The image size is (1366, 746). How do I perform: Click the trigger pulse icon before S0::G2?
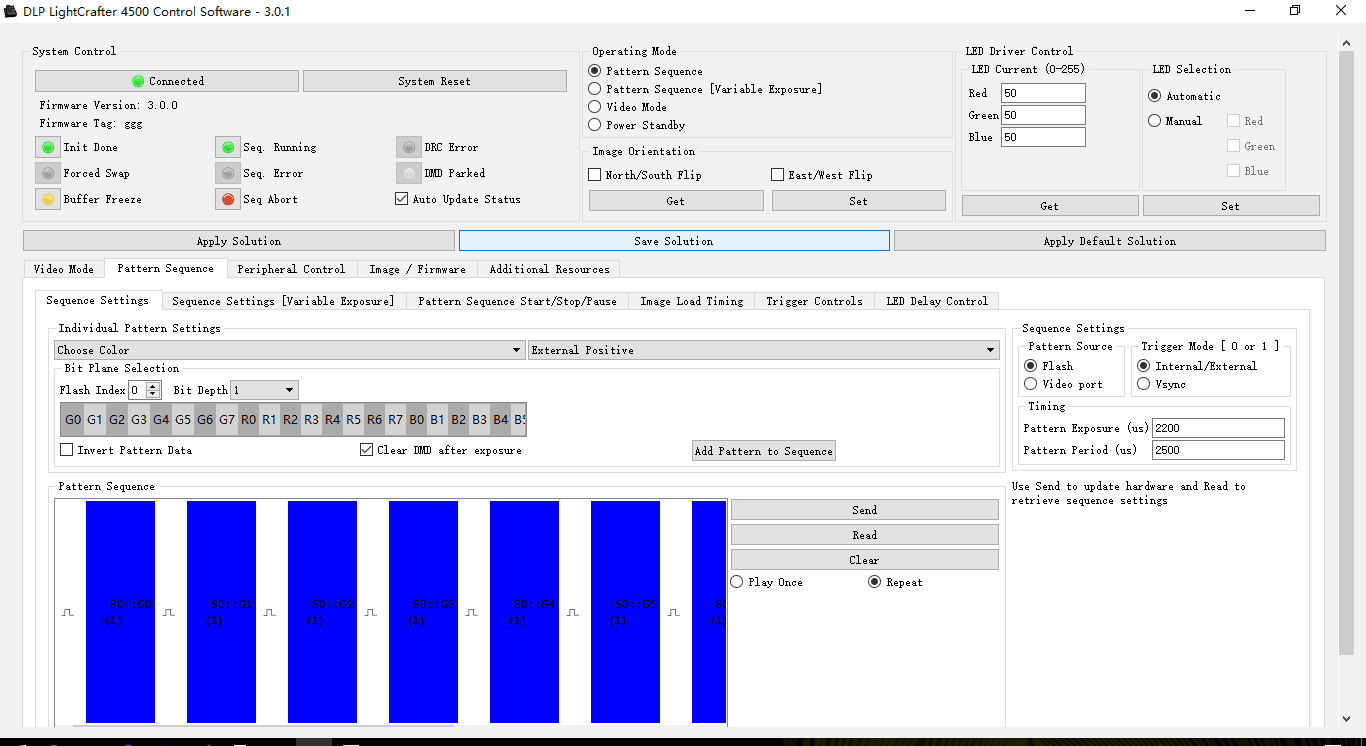(x=270, y=612)
